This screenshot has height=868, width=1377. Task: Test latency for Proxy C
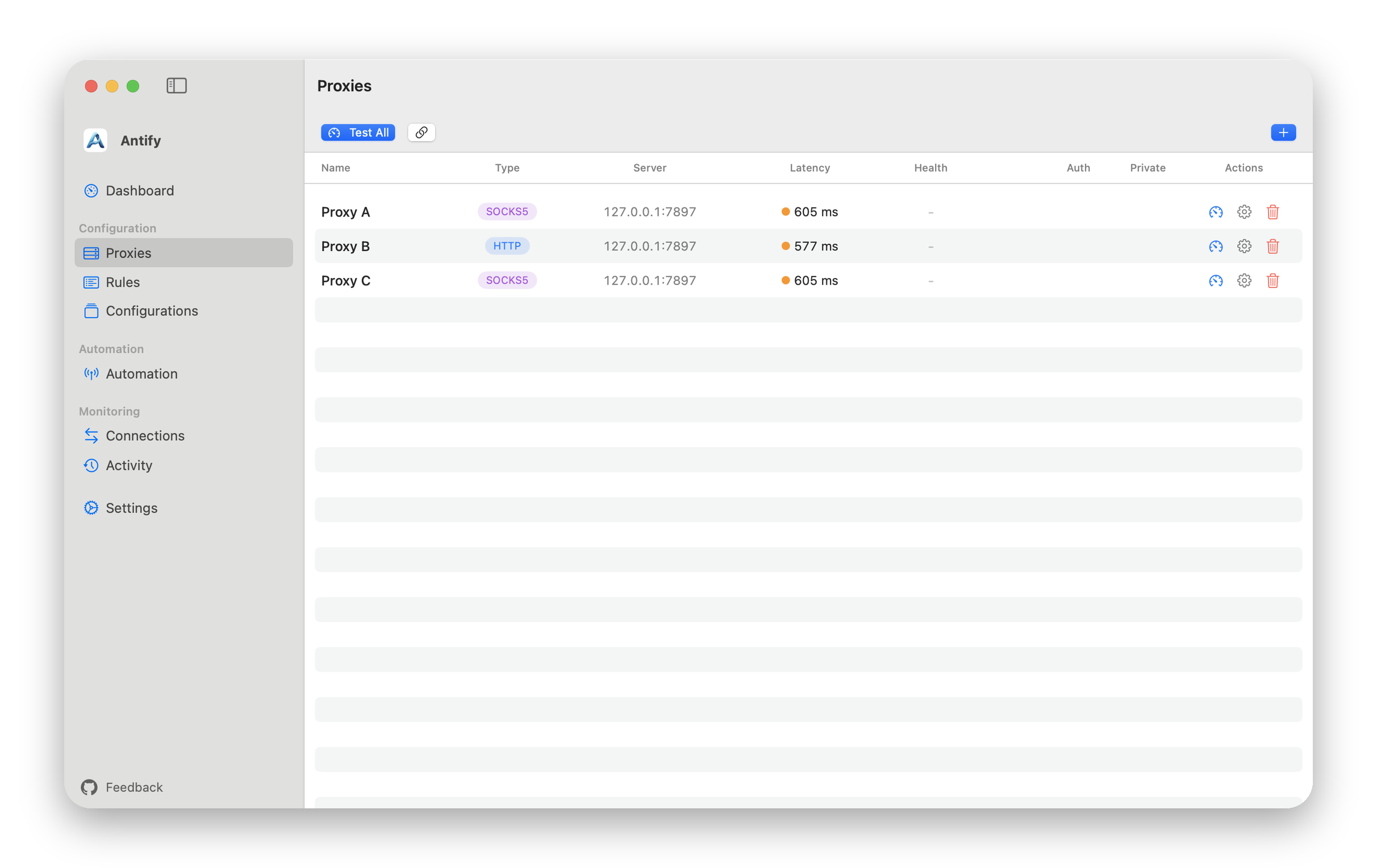[1216, 281]
